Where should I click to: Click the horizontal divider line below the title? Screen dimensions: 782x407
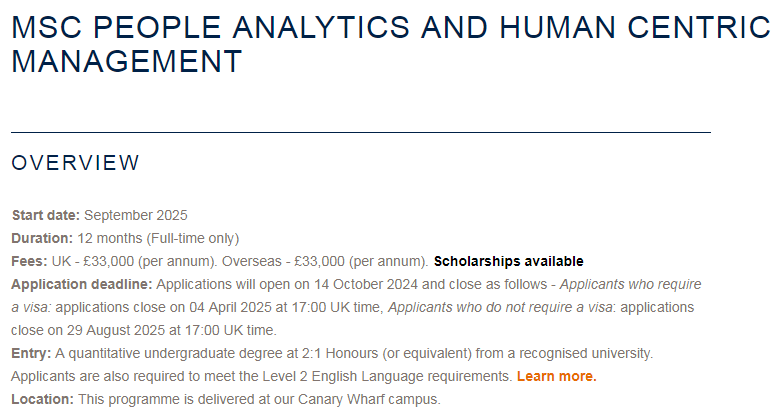[361, 132]
